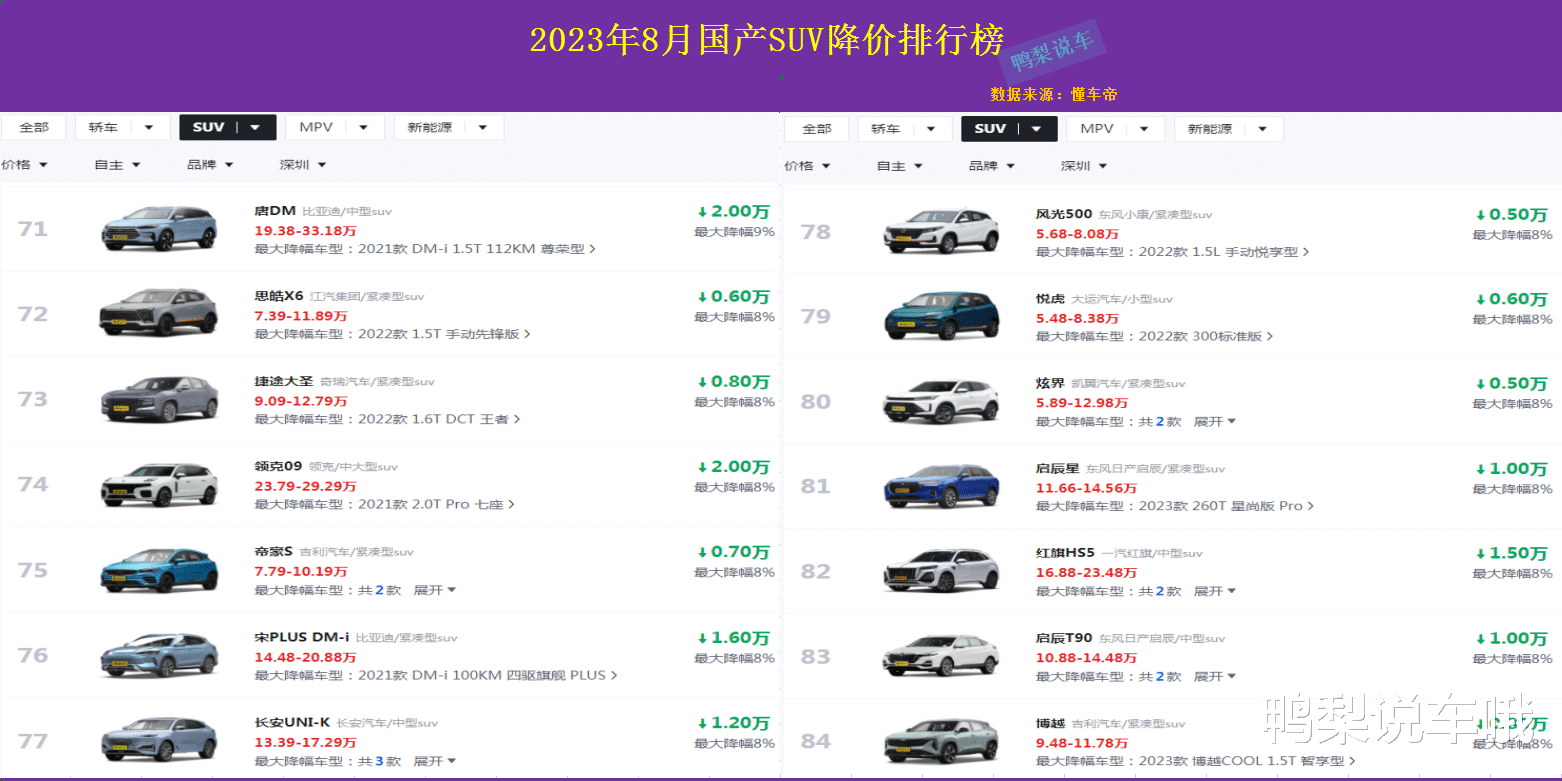Expand 展开 in the 启辰T90 row
Screen dimensions: 1562x781
[1215, 677]
